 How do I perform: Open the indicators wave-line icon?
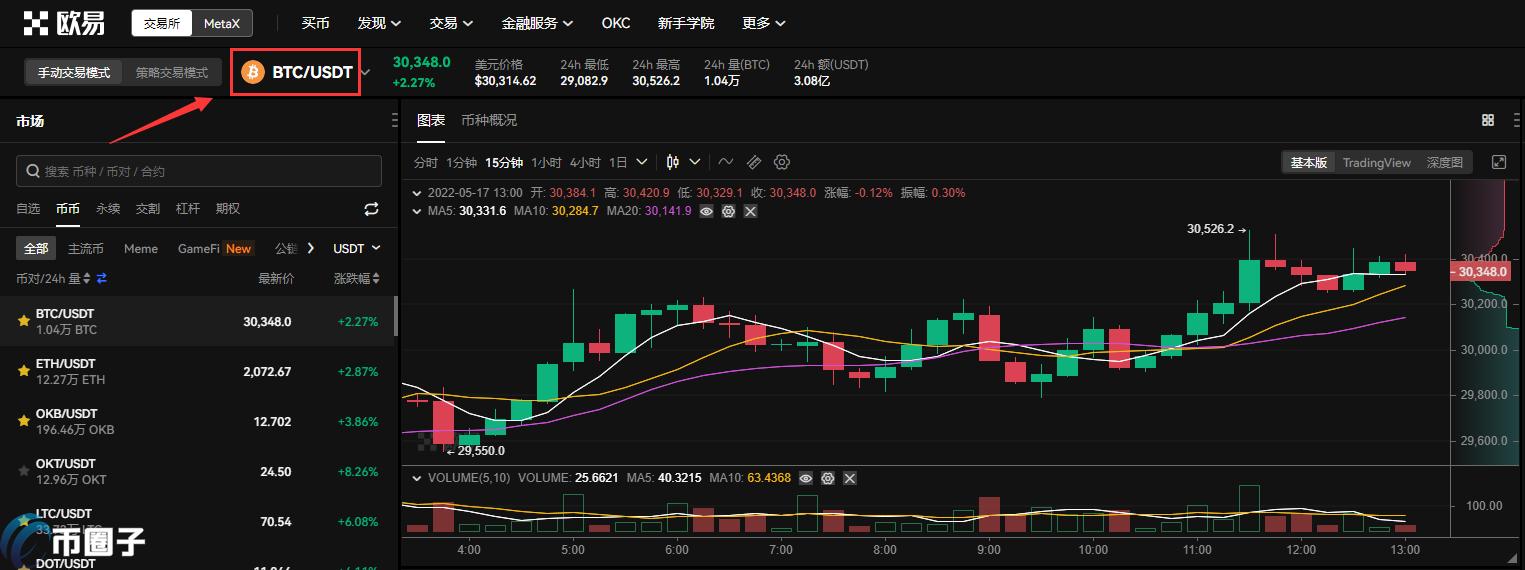coord(726,162)
